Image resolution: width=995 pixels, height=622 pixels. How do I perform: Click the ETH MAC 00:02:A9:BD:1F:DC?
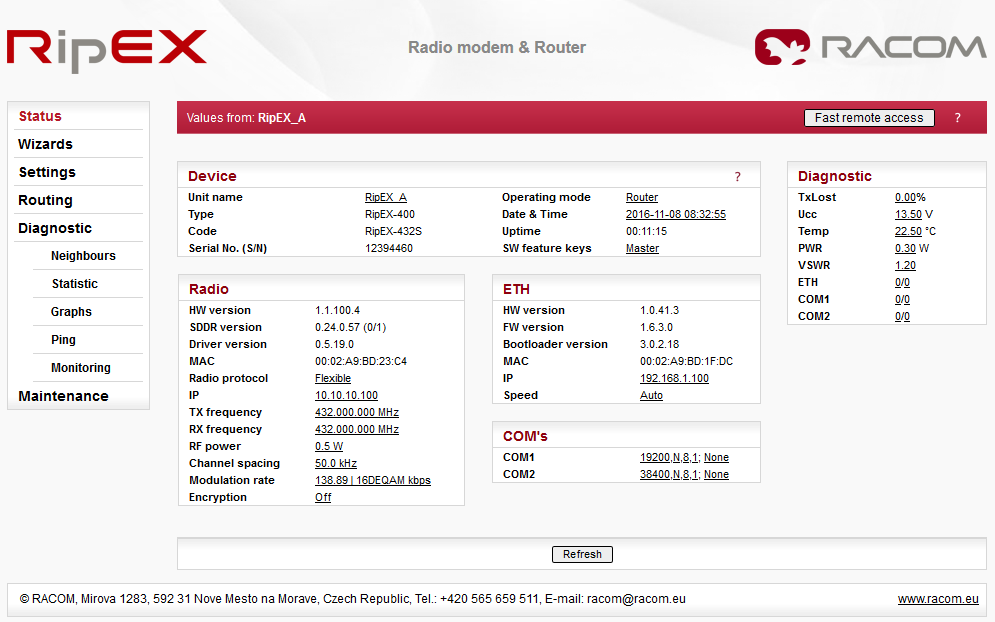point(687,361)
